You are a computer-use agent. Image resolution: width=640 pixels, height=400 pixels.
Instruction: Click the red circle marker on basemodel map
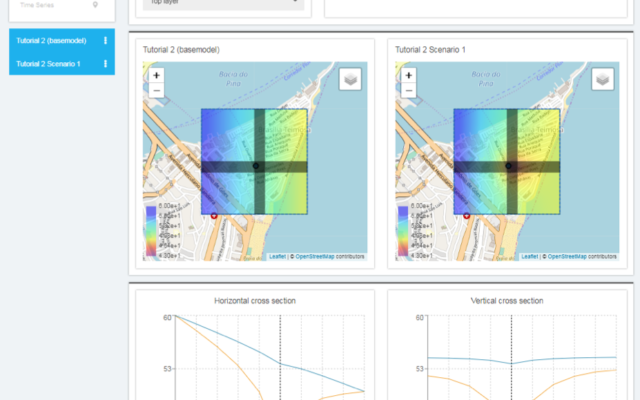coord(214,215)
